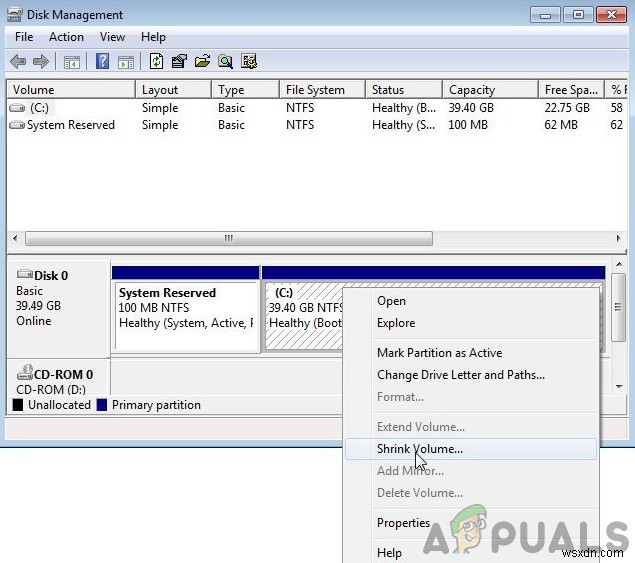Click the 62 MB free space cell
This screenshot has height=563, width=635.
click(x=561, y=125)
